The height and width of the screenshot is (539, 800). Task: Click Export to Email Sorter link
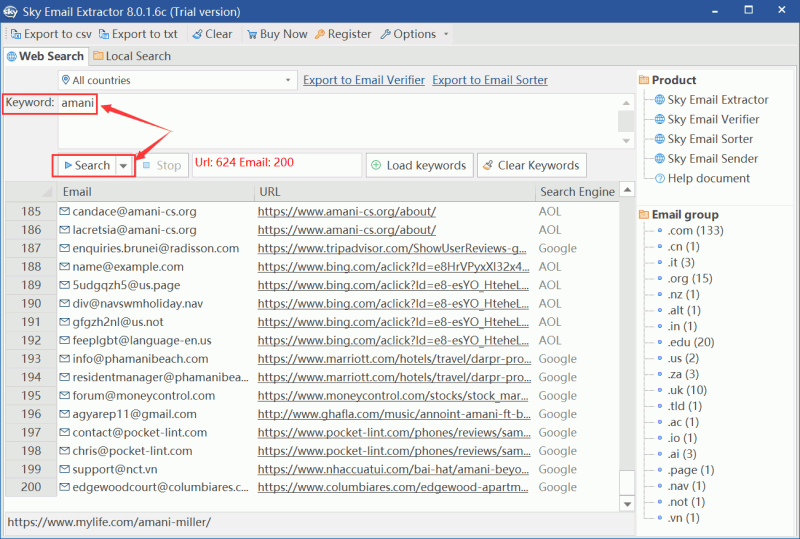tap(490, 80)
